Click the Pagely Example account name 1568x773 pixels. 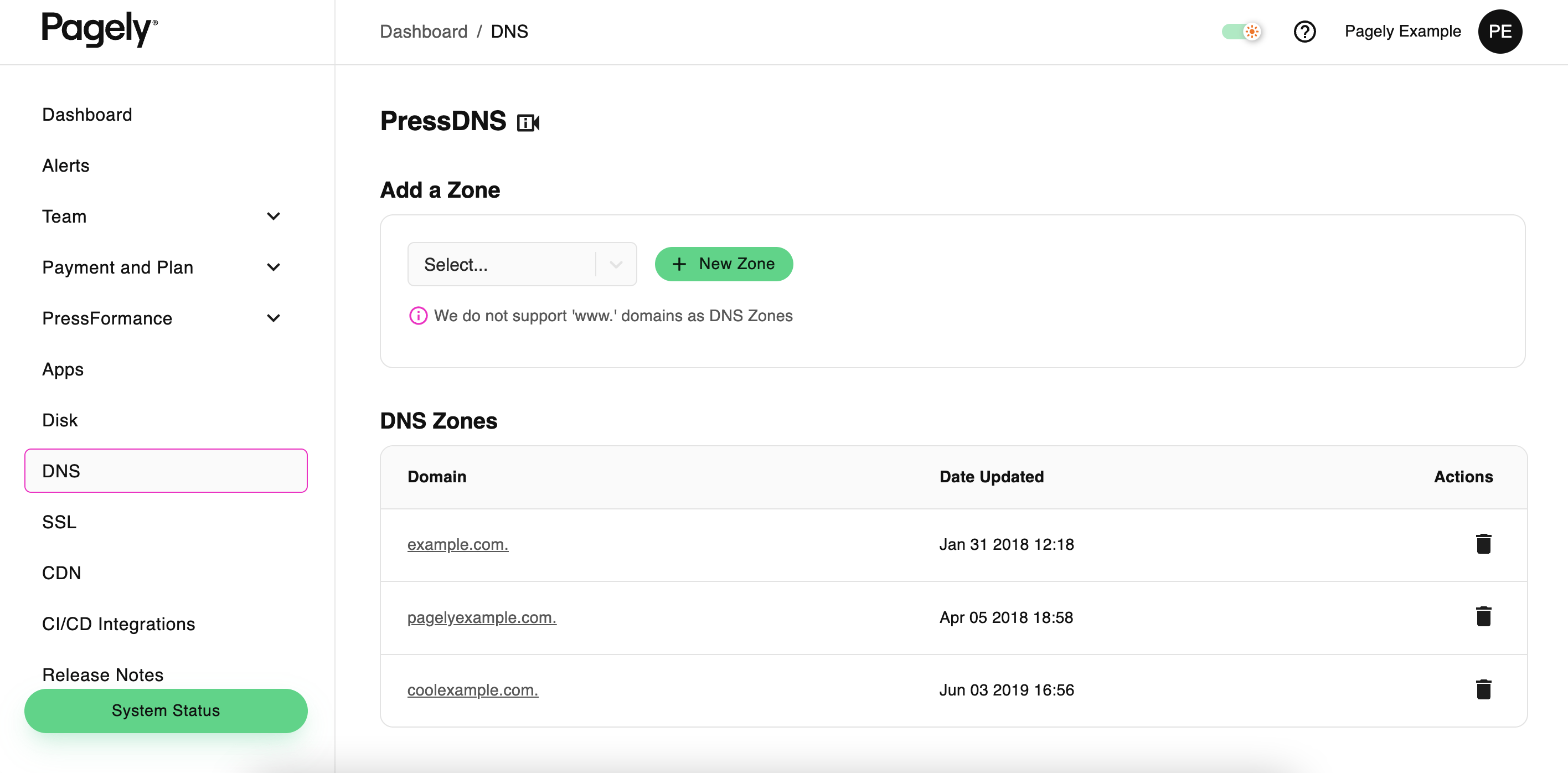pos(1402,31)
